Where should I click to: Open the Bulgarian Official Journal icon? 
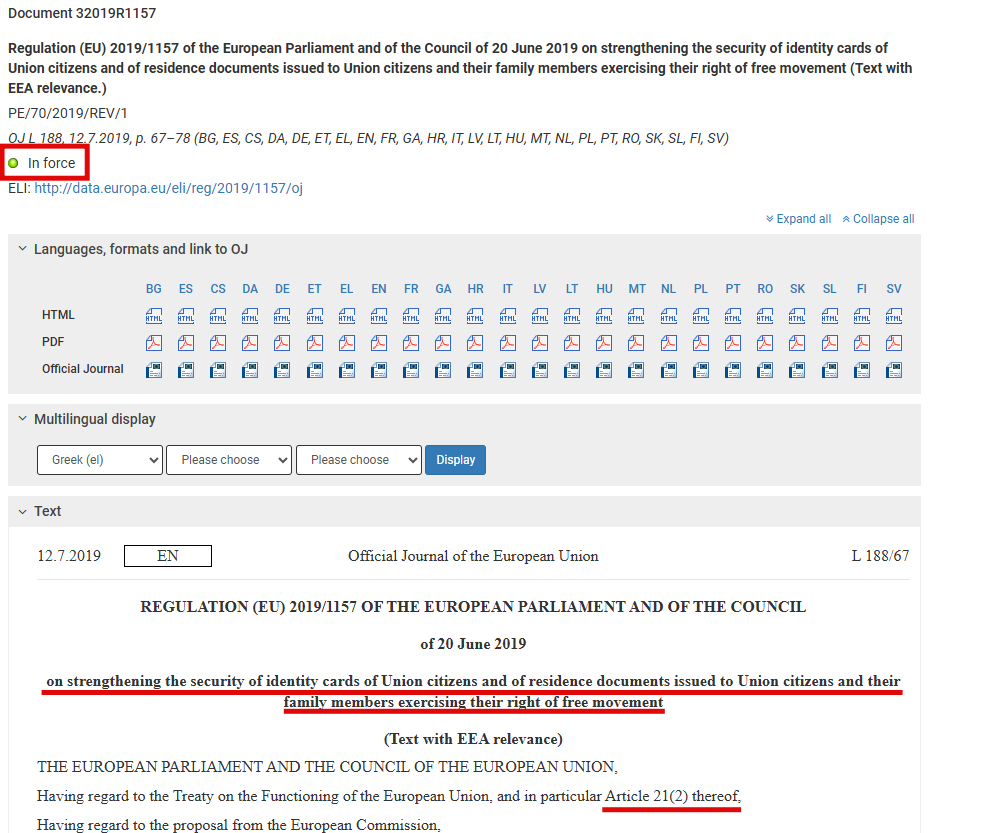coord(154,370)
